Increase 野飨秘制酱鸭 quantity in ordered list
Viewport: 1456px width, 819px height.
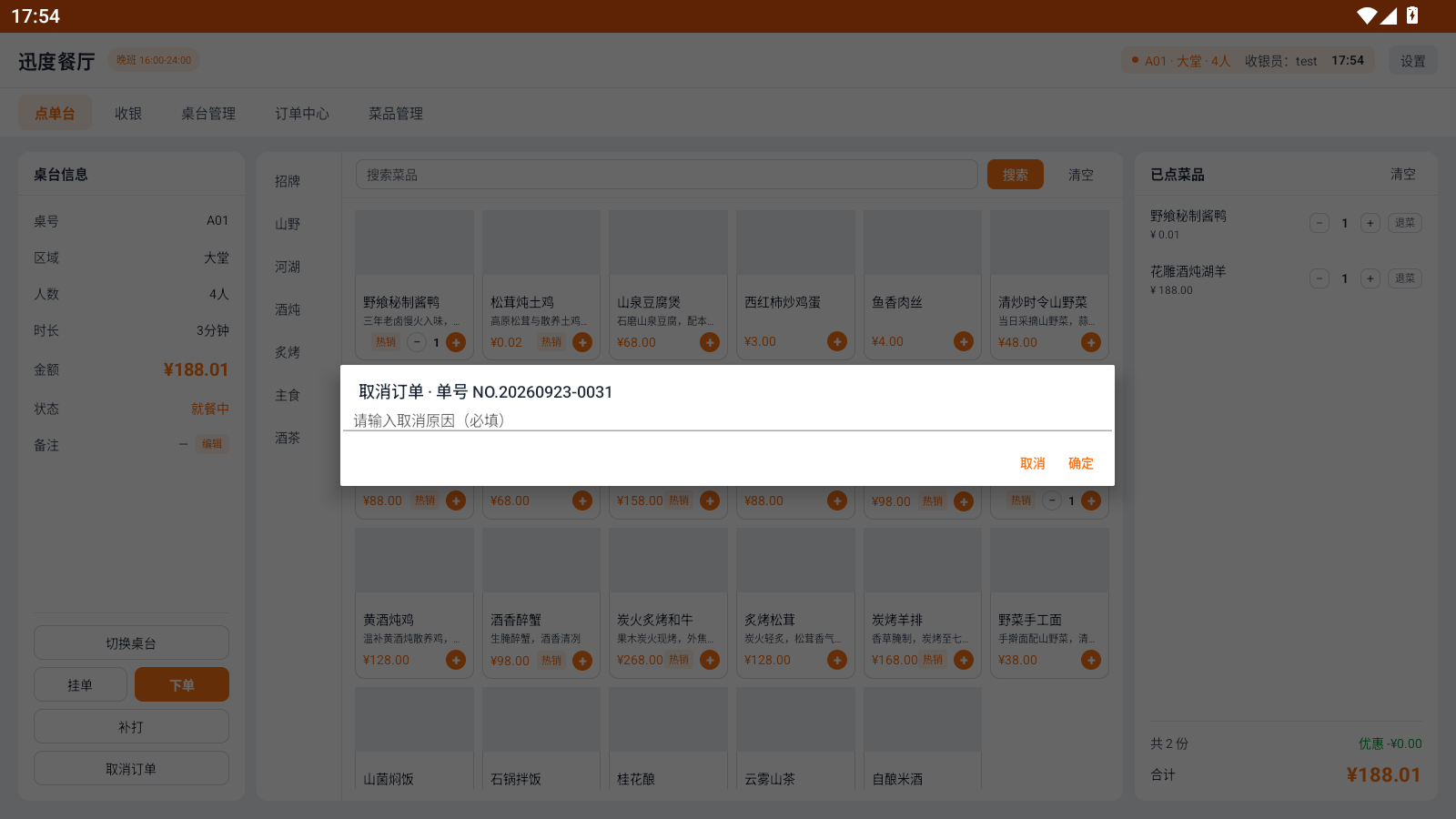click(x=1370, y=223)
